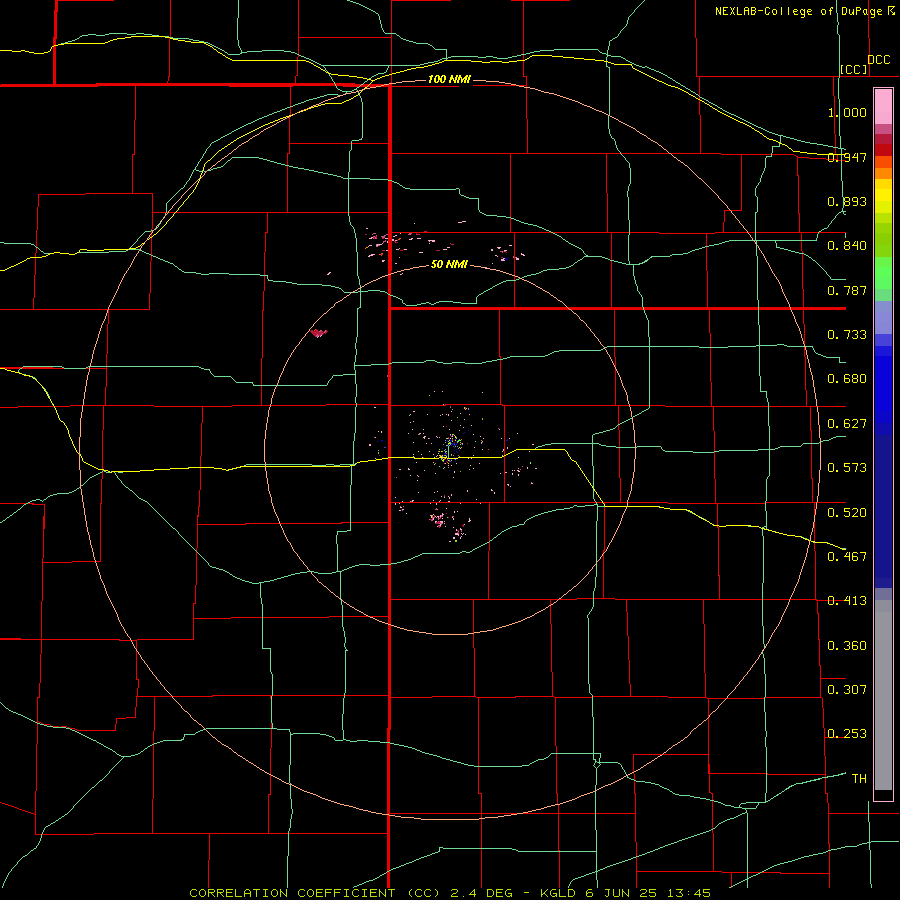Viewport: 900px width, 900px height.
Task: Click the 50 NMI range ring label
Action: 449,265
